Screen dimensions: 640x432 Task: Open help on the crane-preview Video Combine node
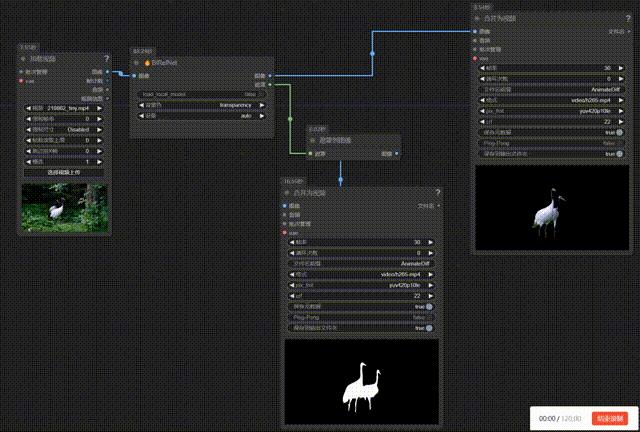(628, 19)
